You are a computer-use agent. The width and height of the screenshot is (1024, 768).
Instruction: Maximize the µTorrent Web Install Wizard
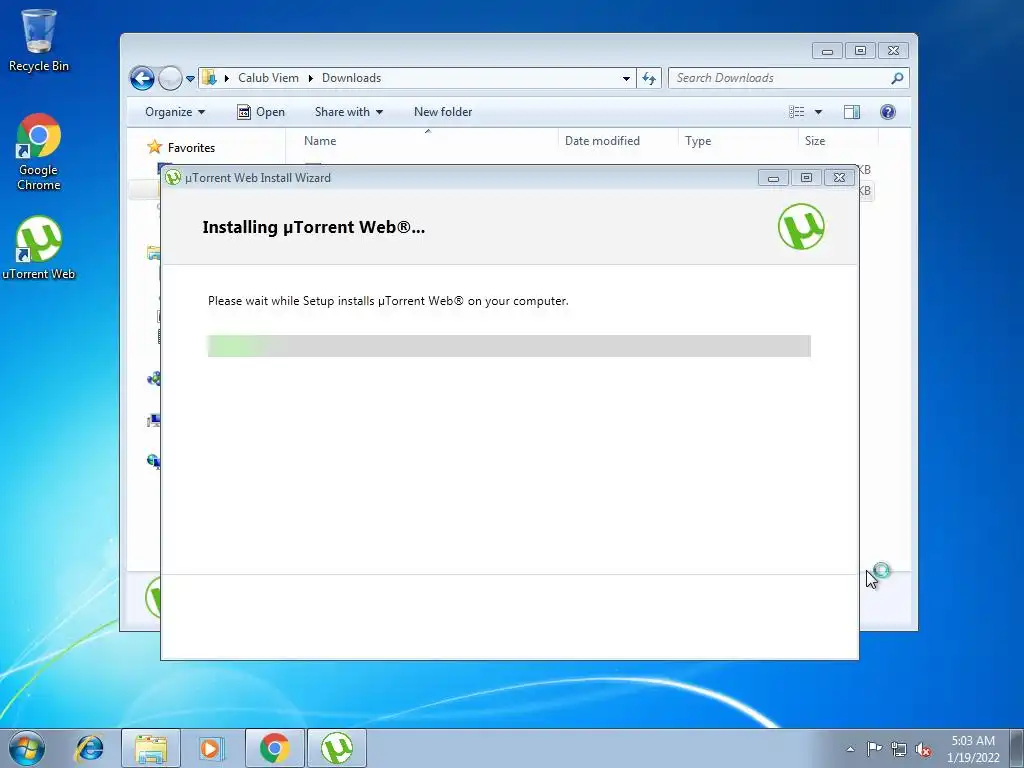click(x=806, y=178)
